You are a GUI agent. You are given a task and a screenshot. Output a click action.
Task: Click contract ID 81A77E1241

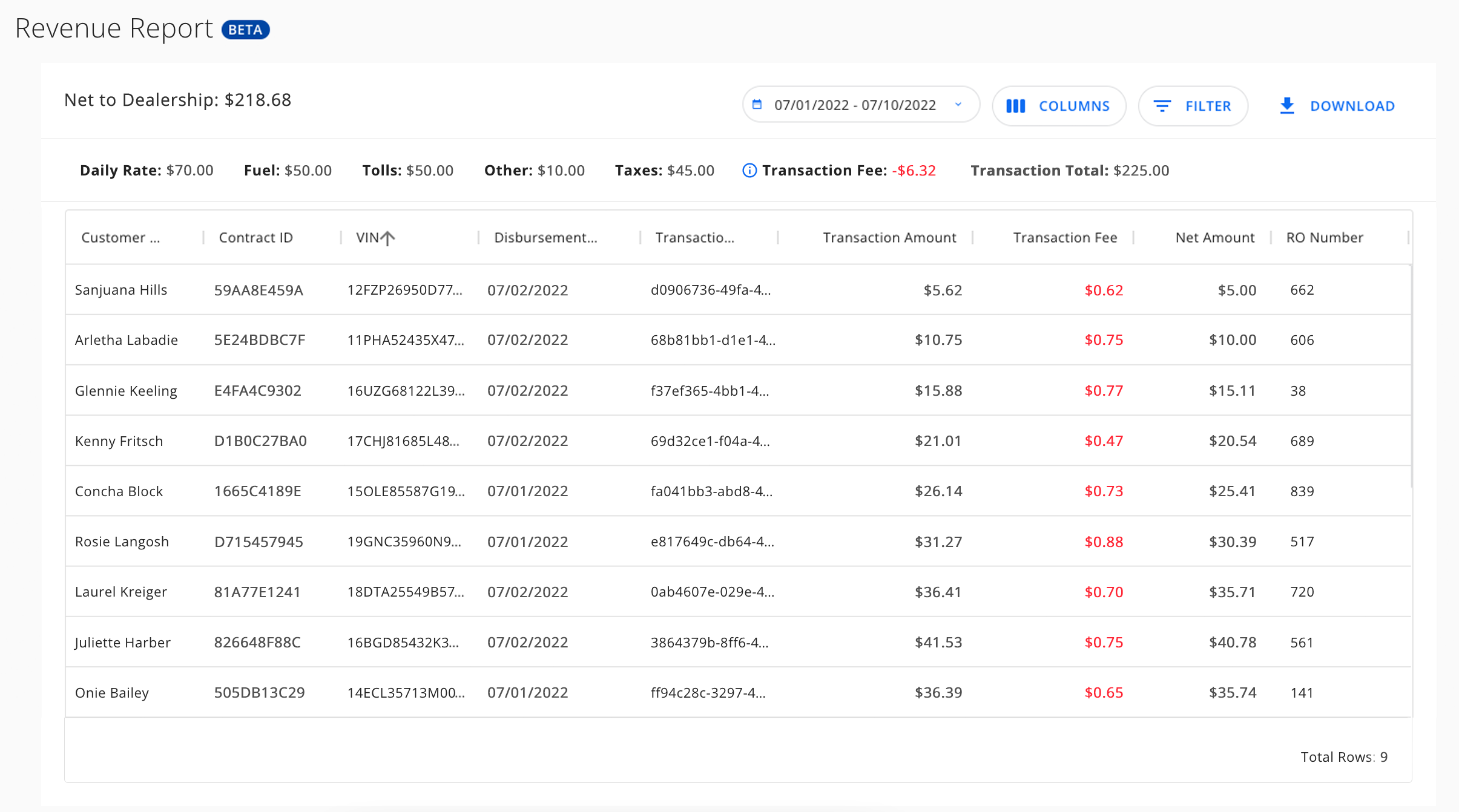(x=257, y=592)
